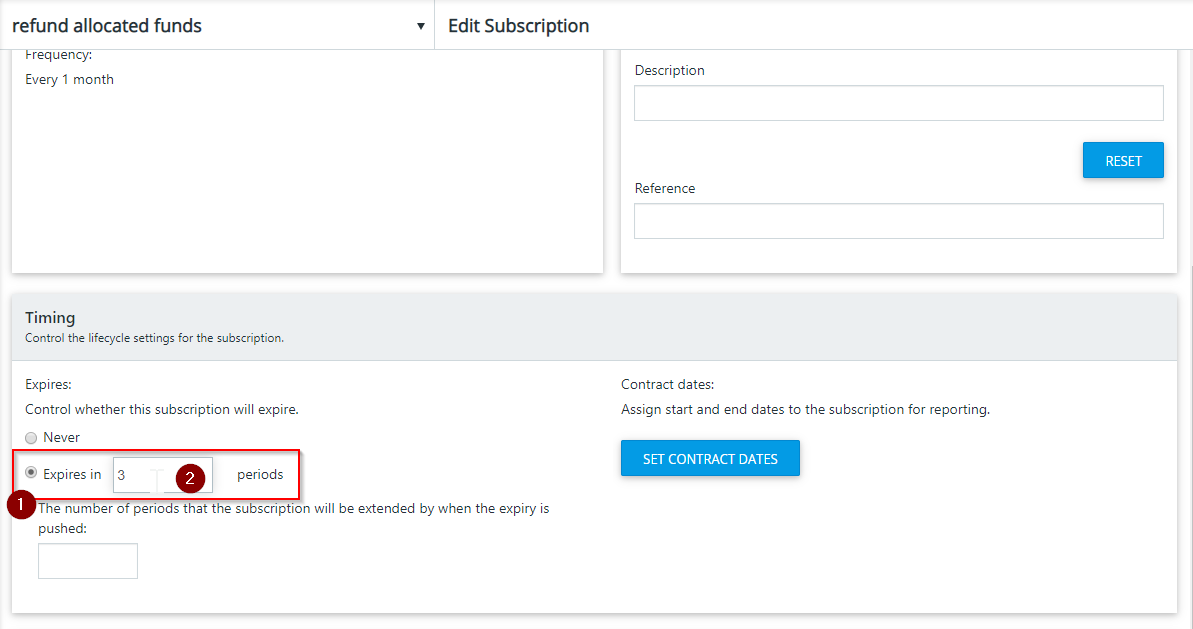Viewport: 1193px width, 629px height.
Task: Click the Reference input field
Action: point(899,221)
